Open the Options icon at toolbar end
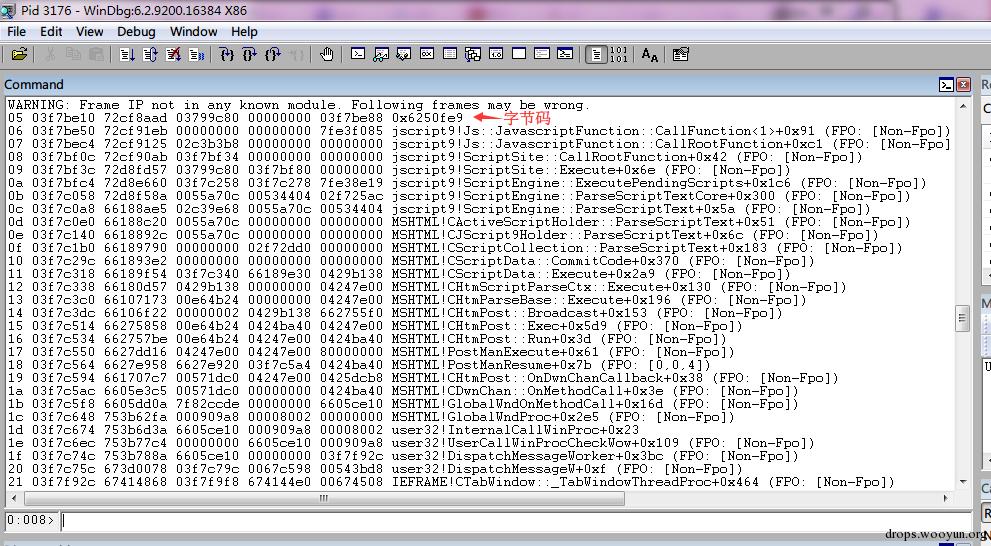The image size is (991, 546). pos(681,55)
